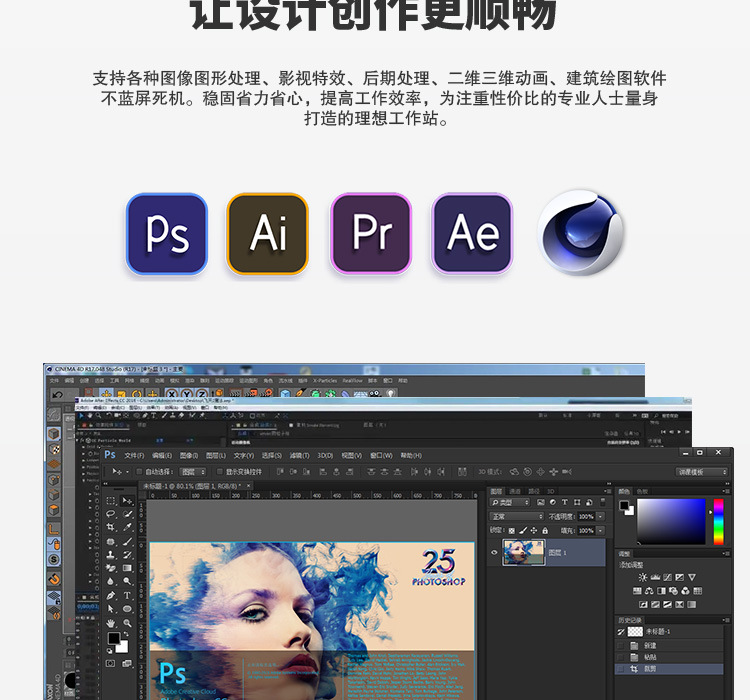Select the Path Selection arrow tool
The image size is (750, 700).
pos(111,609)
